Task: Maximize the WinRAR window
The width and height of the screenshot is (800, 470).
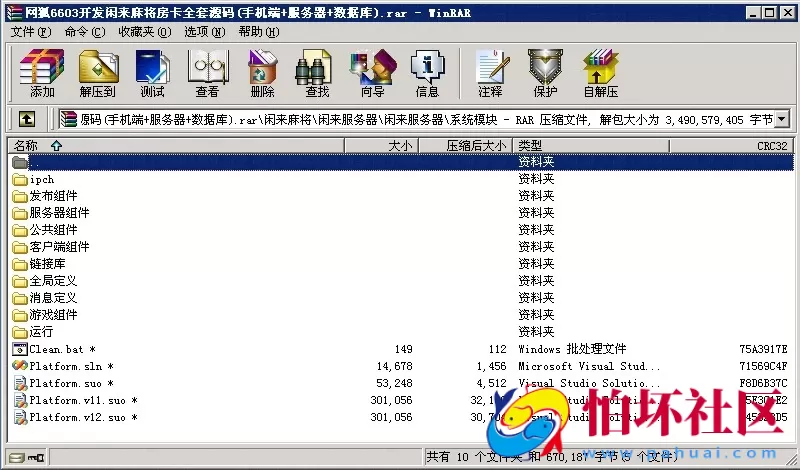Action: coord(769,13)
